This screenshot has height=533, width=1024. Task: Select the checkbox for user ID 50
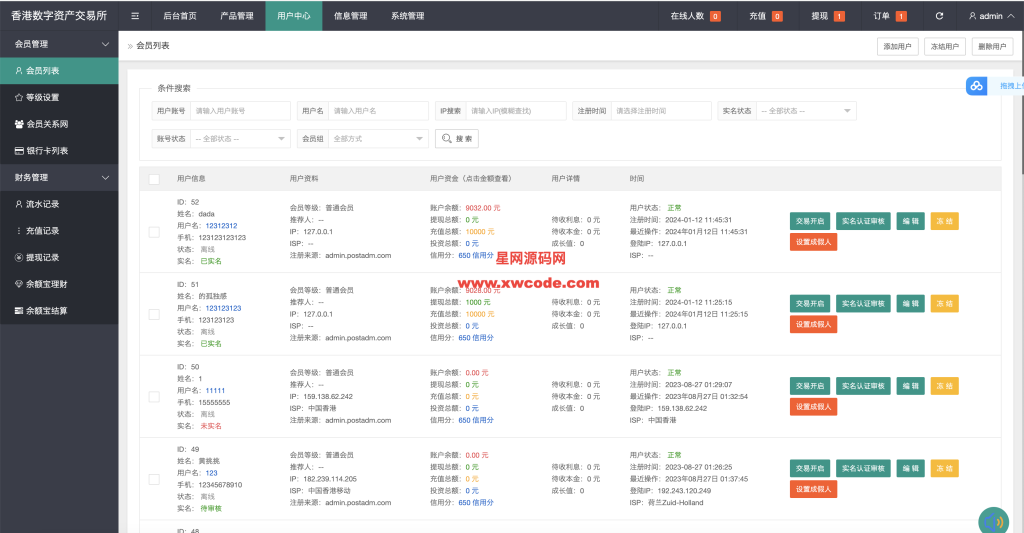[x=154, y=397]
